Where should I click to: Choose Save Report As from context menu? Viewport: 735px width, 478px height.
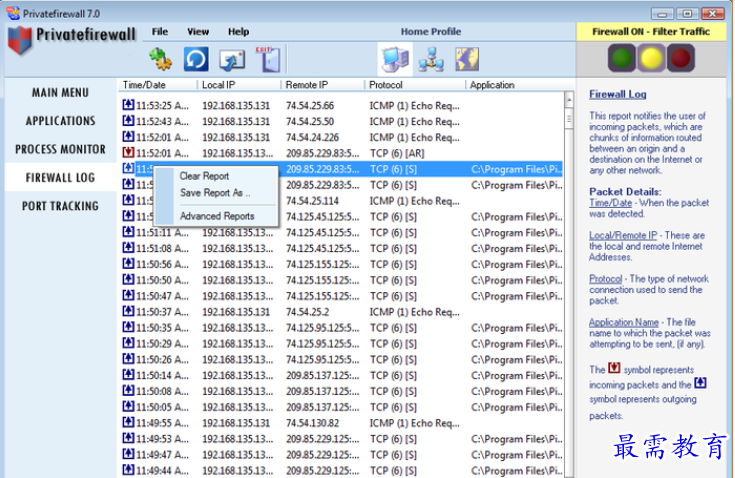(215, 193)
